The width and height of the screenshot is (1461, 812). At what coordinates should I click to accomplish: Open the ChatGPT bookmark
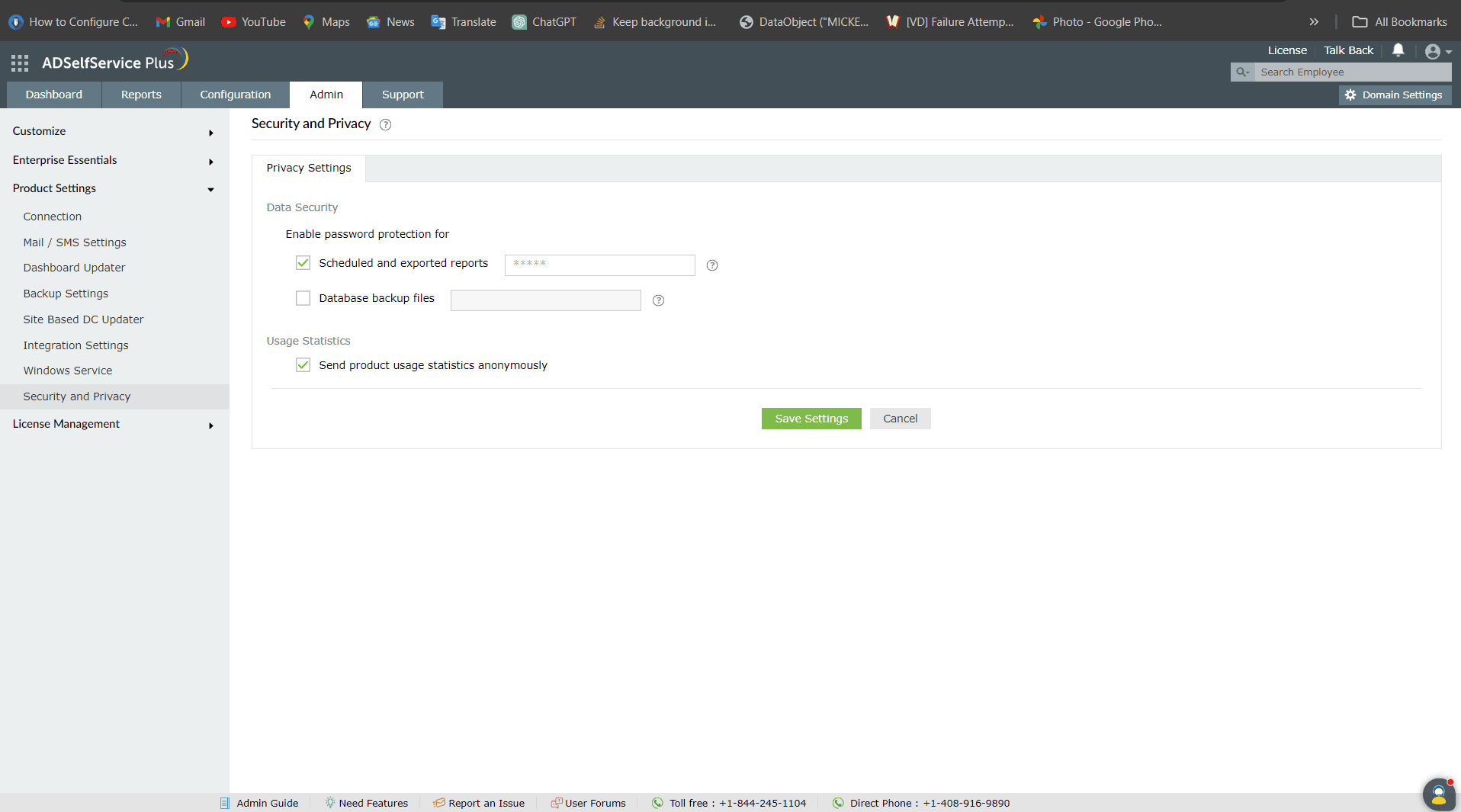click(544, 22)
